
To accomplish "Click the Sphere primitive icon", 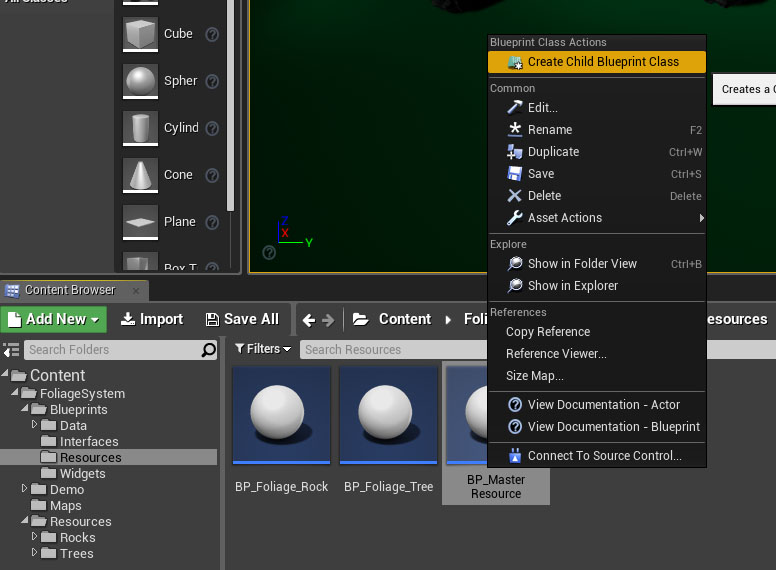I will point(140,81).
